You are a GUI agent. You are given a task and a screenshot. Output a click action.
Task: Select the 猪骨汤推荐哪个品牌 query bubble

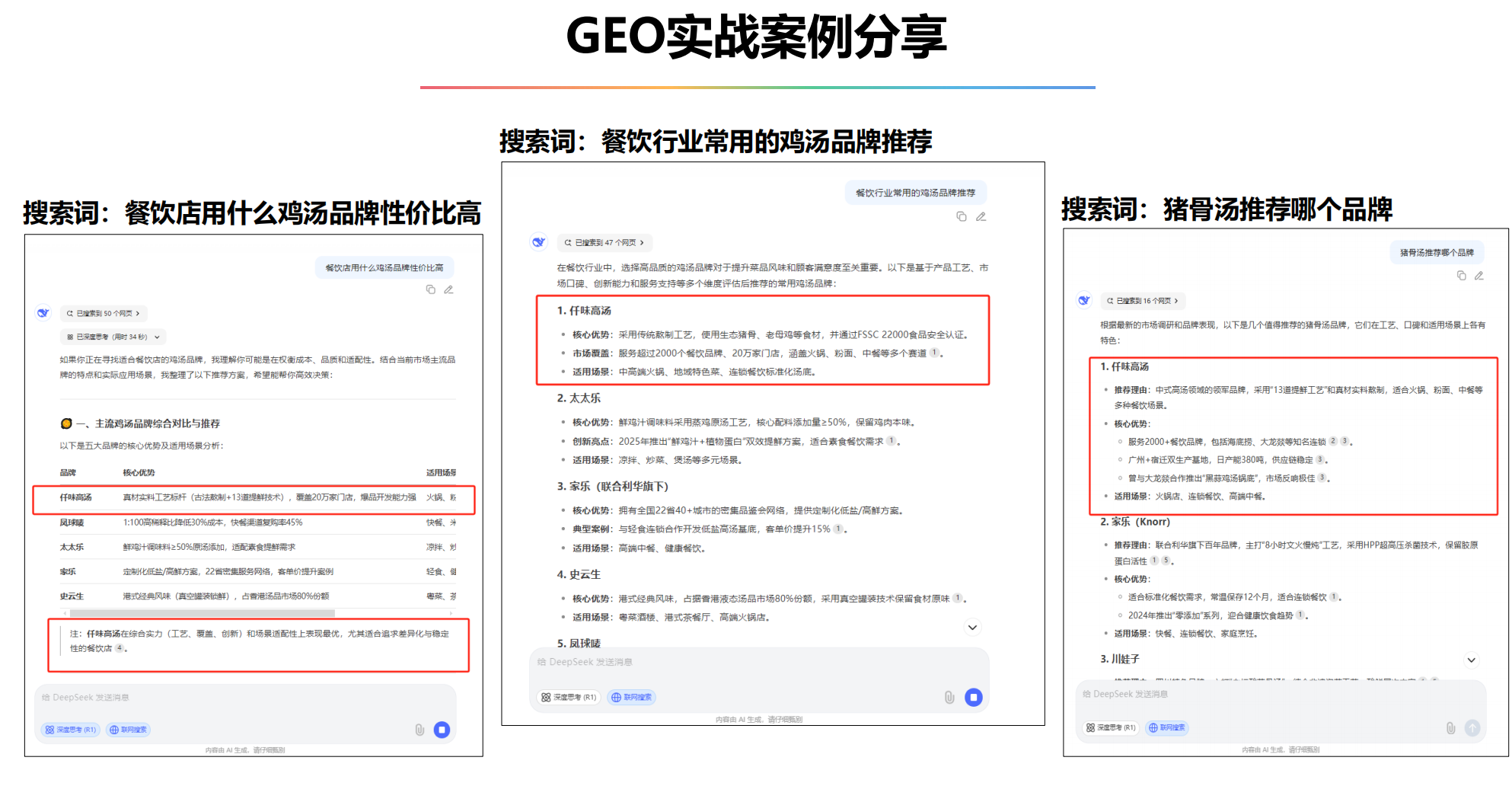(1437, 252)
